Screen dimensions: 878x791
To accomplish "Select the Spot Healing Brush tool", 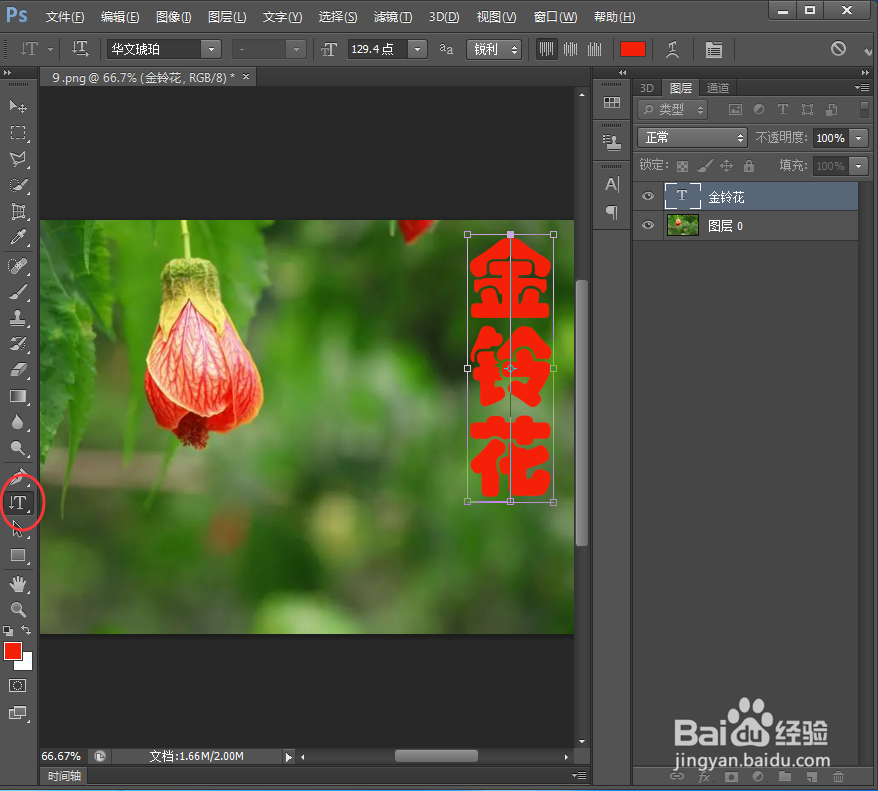I will (x=18, y=266).
